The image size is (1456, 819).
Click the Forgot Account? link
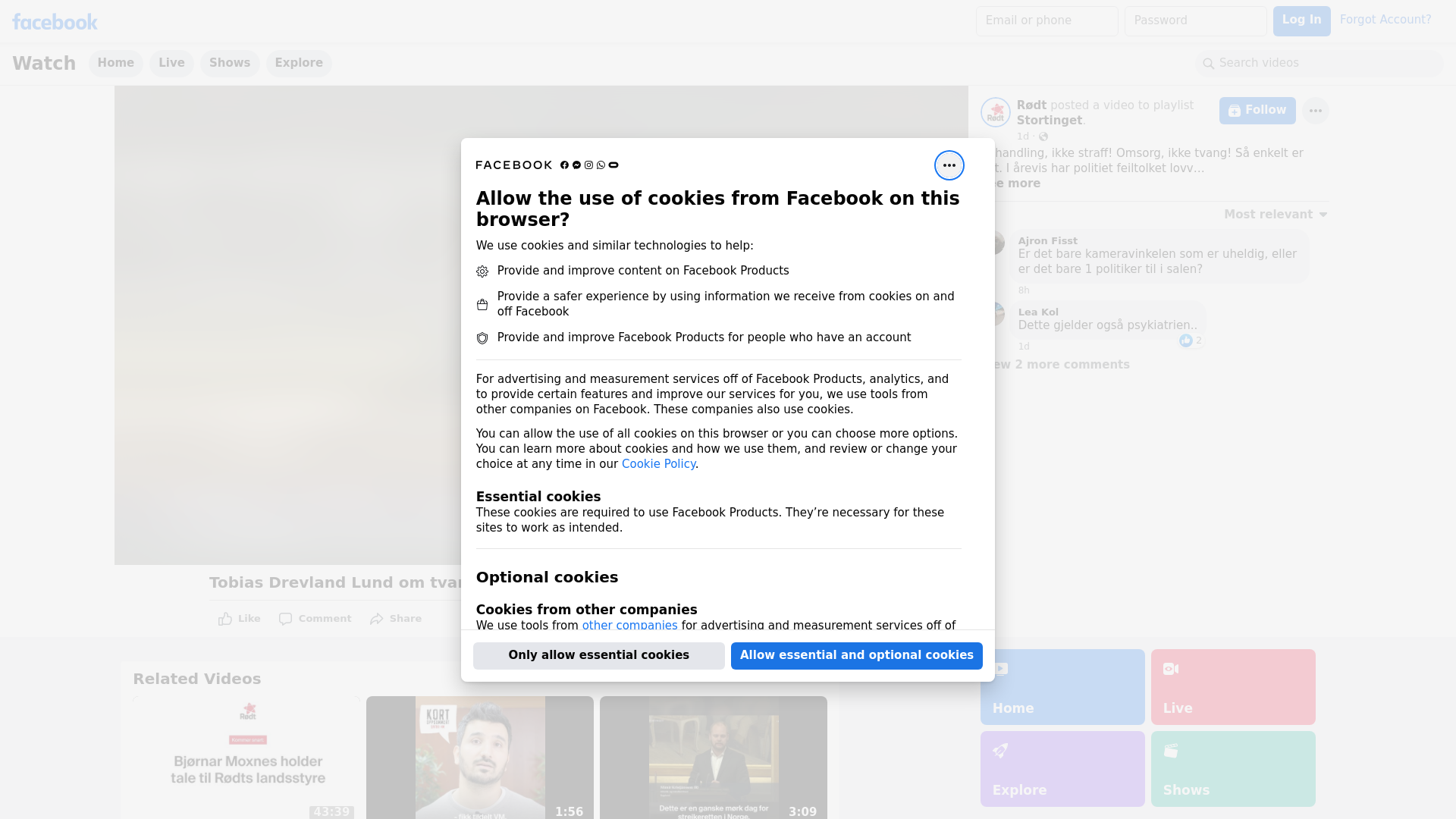point(1385,20)
